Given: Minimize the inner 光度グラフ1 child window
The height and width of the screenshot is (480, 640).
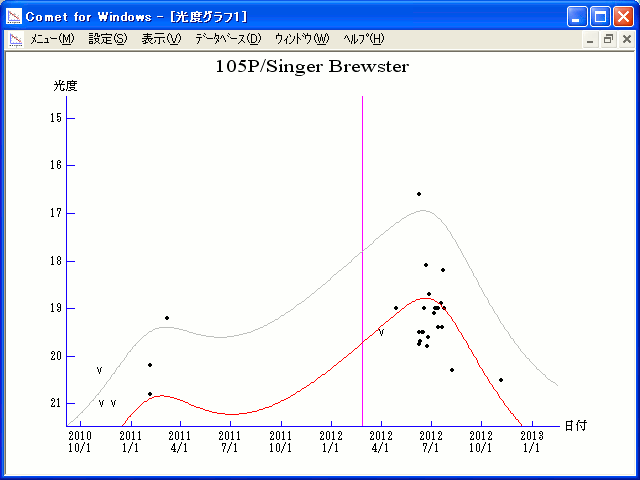Looking at the screenshot, I should tap(590, 40).
